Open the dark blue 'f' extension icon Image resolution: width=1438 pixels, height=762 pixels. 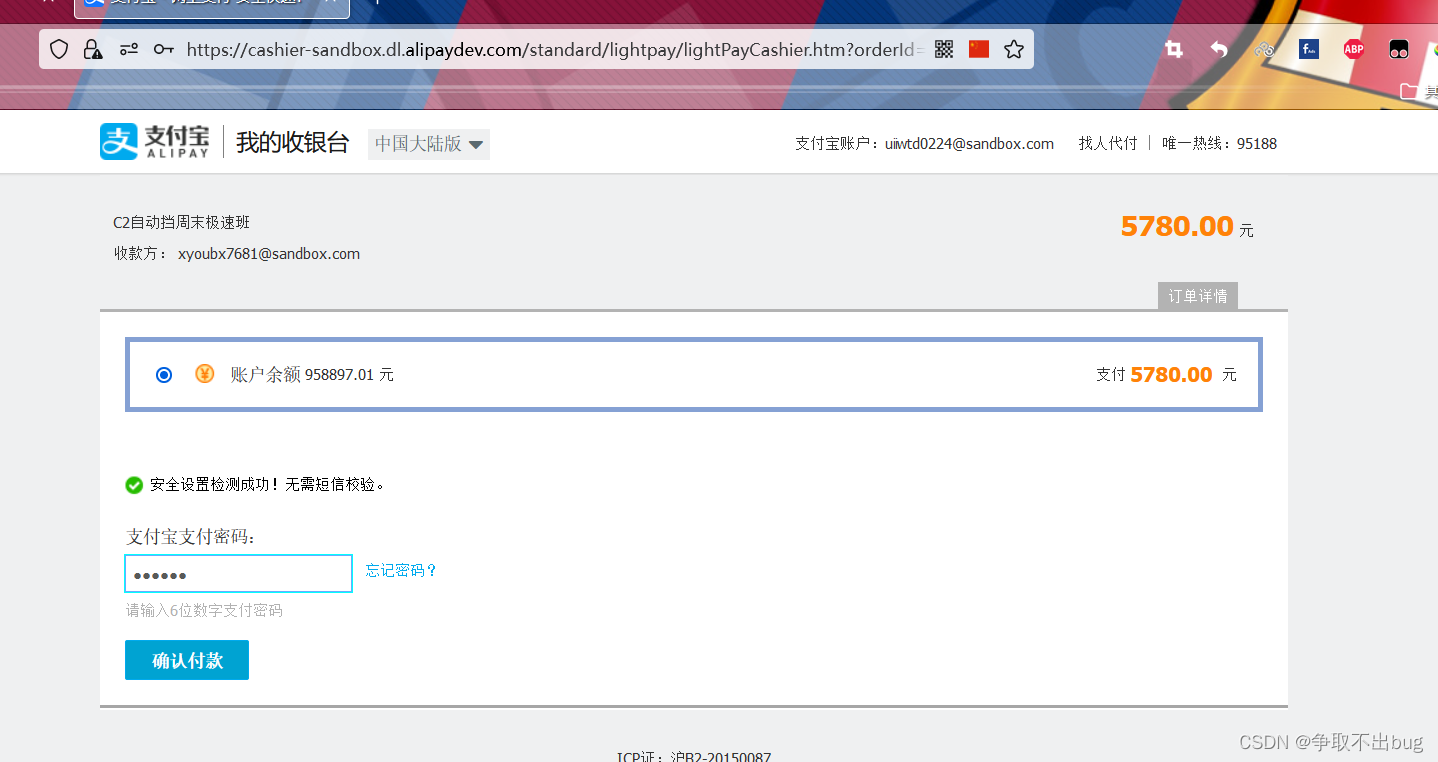[1309, 49]
